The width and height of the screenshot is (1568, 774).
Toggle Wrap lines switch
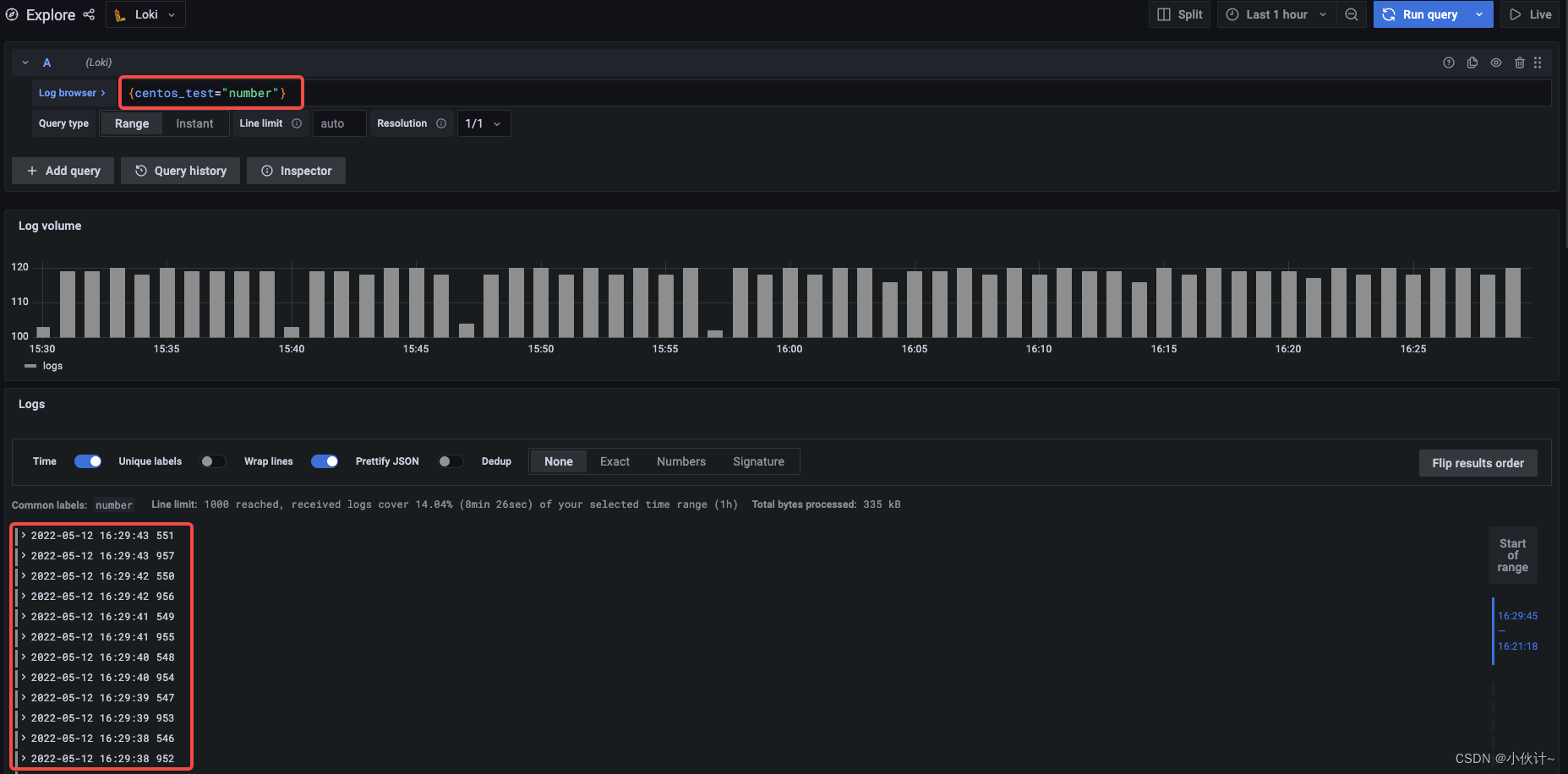coord(325,461)
